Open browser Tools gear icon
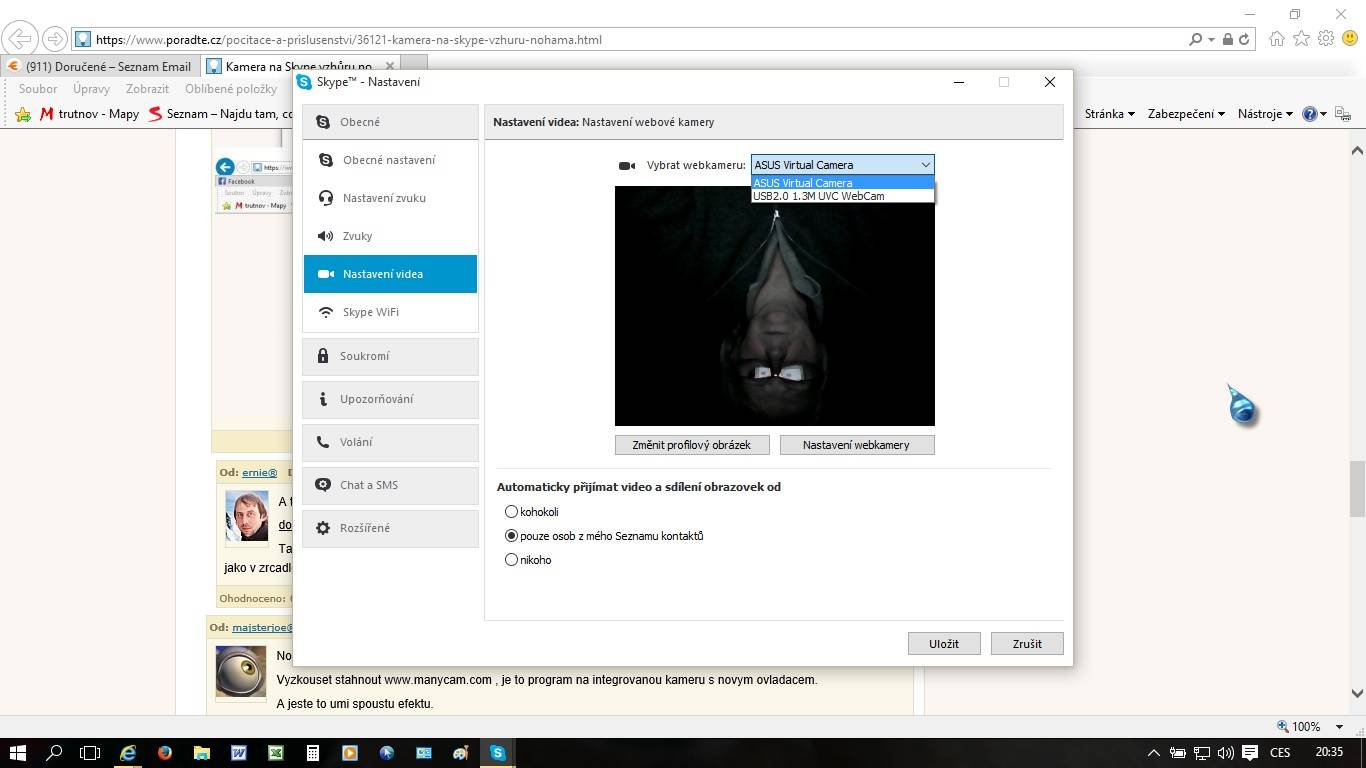 click(x=1326, y=39)
